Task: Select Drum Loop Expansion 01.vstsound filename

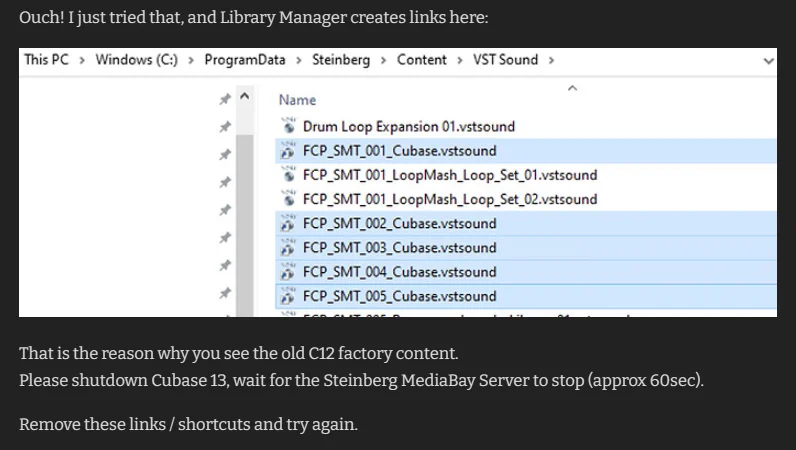Action: [x=409, y=126]
